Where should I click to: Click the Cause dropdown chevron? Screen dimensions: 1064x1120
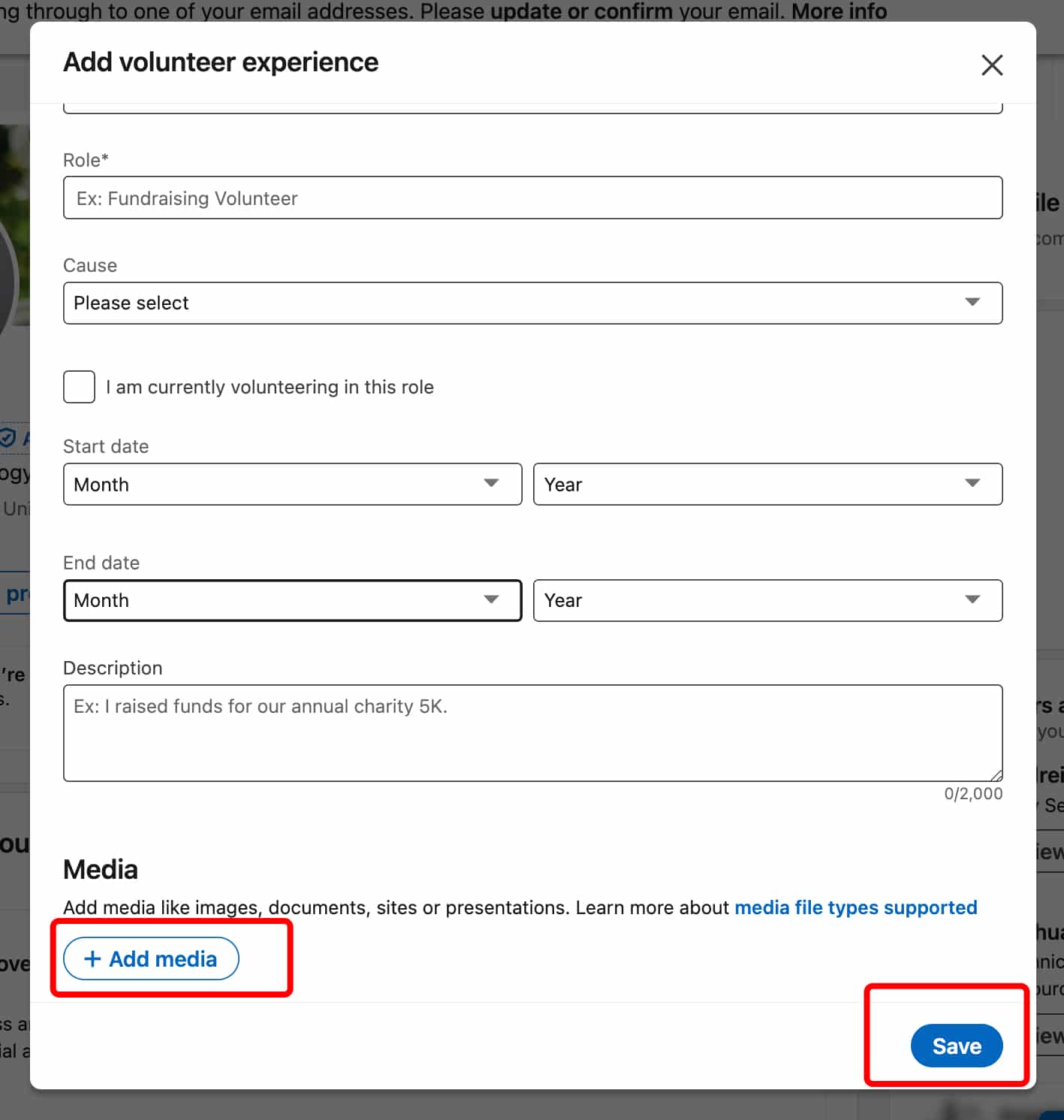click(972, 302)
